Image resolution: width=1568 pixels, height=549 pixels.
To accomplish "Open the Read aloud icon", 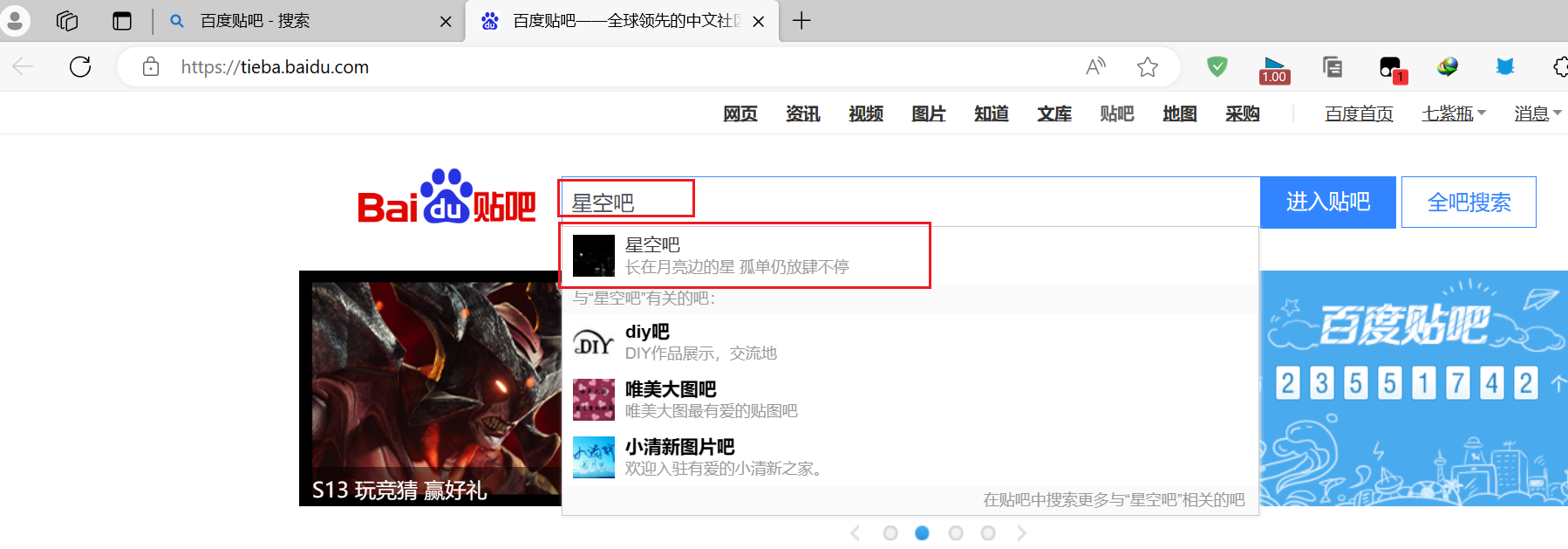I will 1095,66.
